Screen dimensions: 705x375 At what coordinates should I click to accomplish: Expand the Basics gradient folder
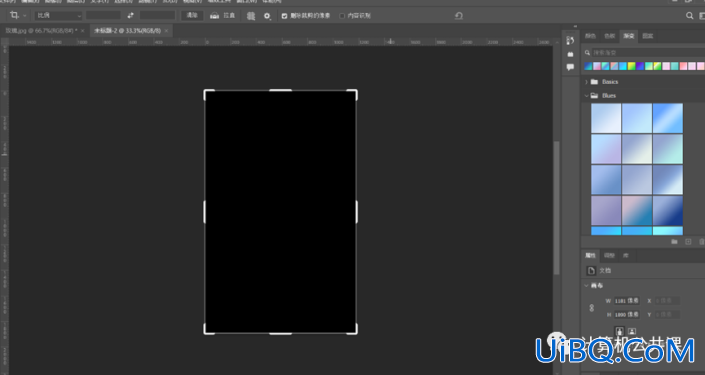coord(586,82)
